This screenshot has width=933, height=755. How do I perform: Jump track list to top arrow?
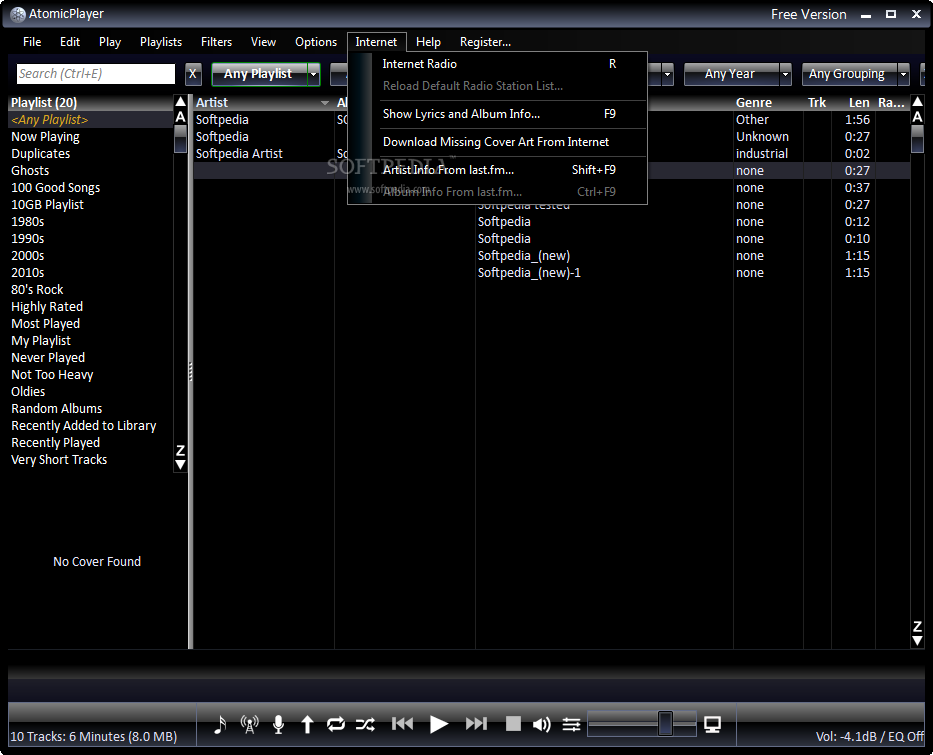[918, 102]
